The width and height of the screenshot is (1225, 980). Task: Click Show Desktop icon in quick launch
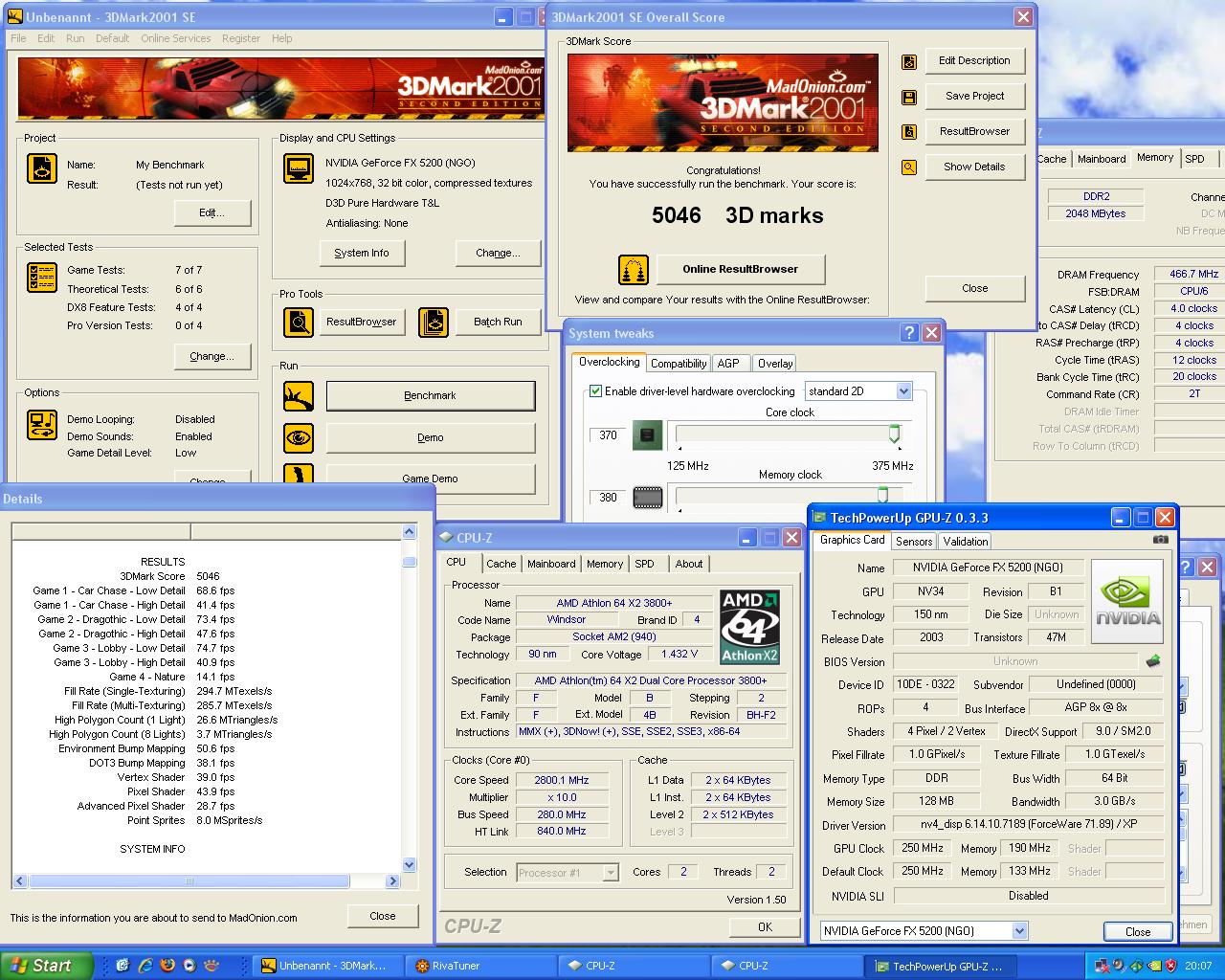point(122,966)
